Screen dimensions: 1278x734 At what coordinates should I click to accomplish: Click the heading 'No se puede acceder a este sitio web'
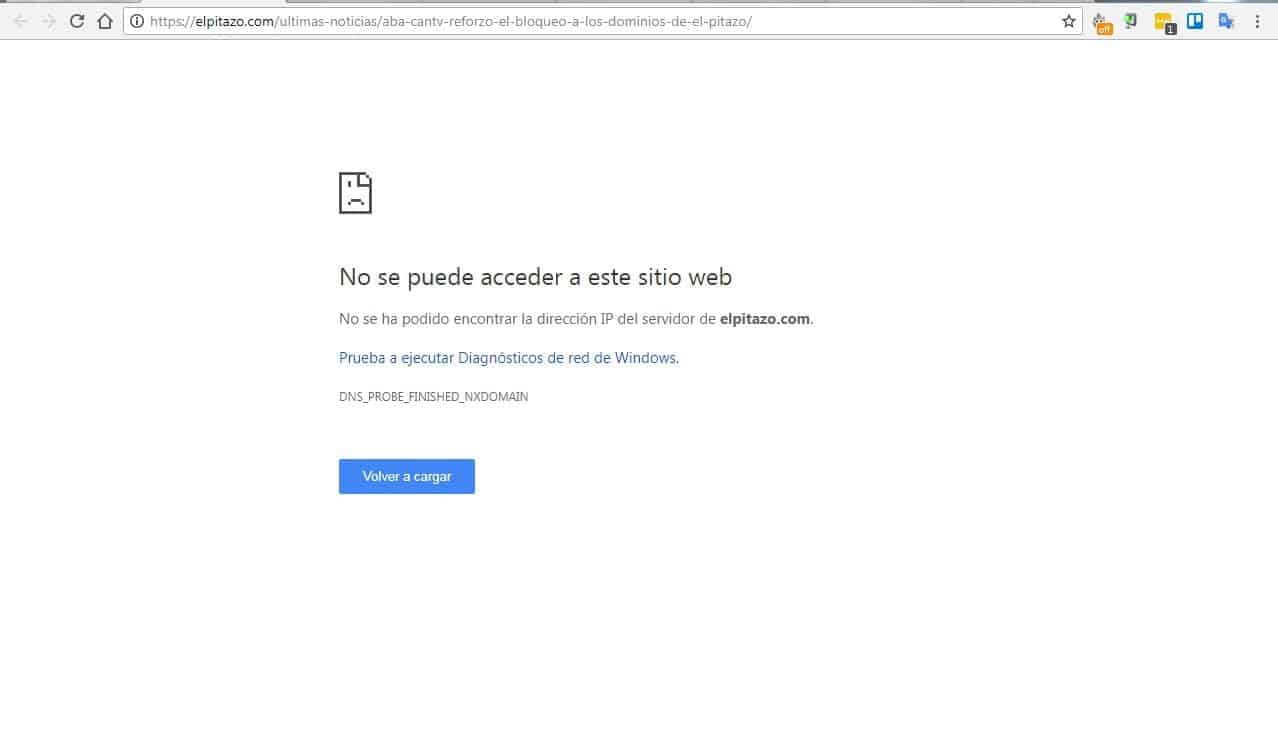[536, 277]
